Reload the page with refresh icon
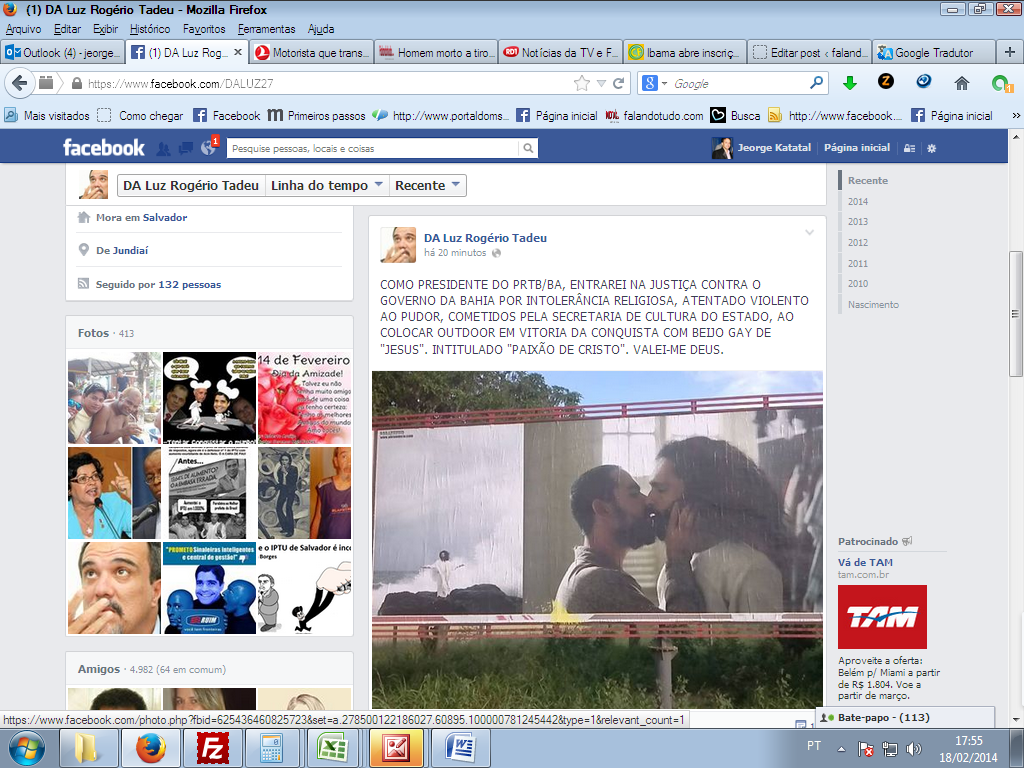This screenshot has height=768, width=1024. [x=619, y=83]
